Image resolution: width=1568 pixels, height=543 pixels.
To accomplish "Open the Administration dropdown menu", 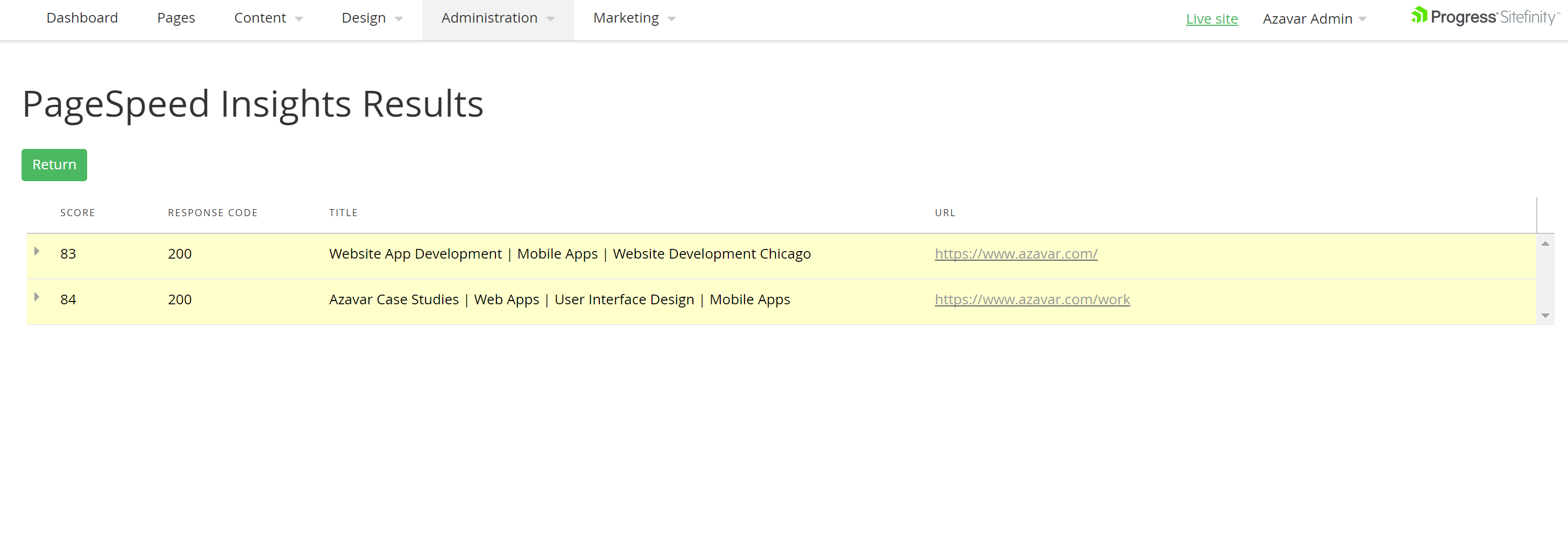I will [498, 18].
